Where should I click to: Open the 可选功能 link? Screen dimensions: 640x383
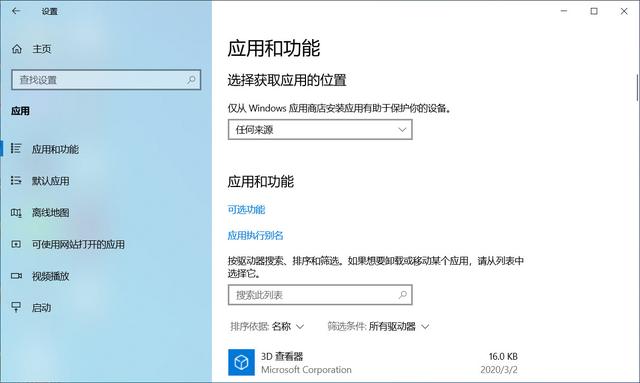pos(246,209)
